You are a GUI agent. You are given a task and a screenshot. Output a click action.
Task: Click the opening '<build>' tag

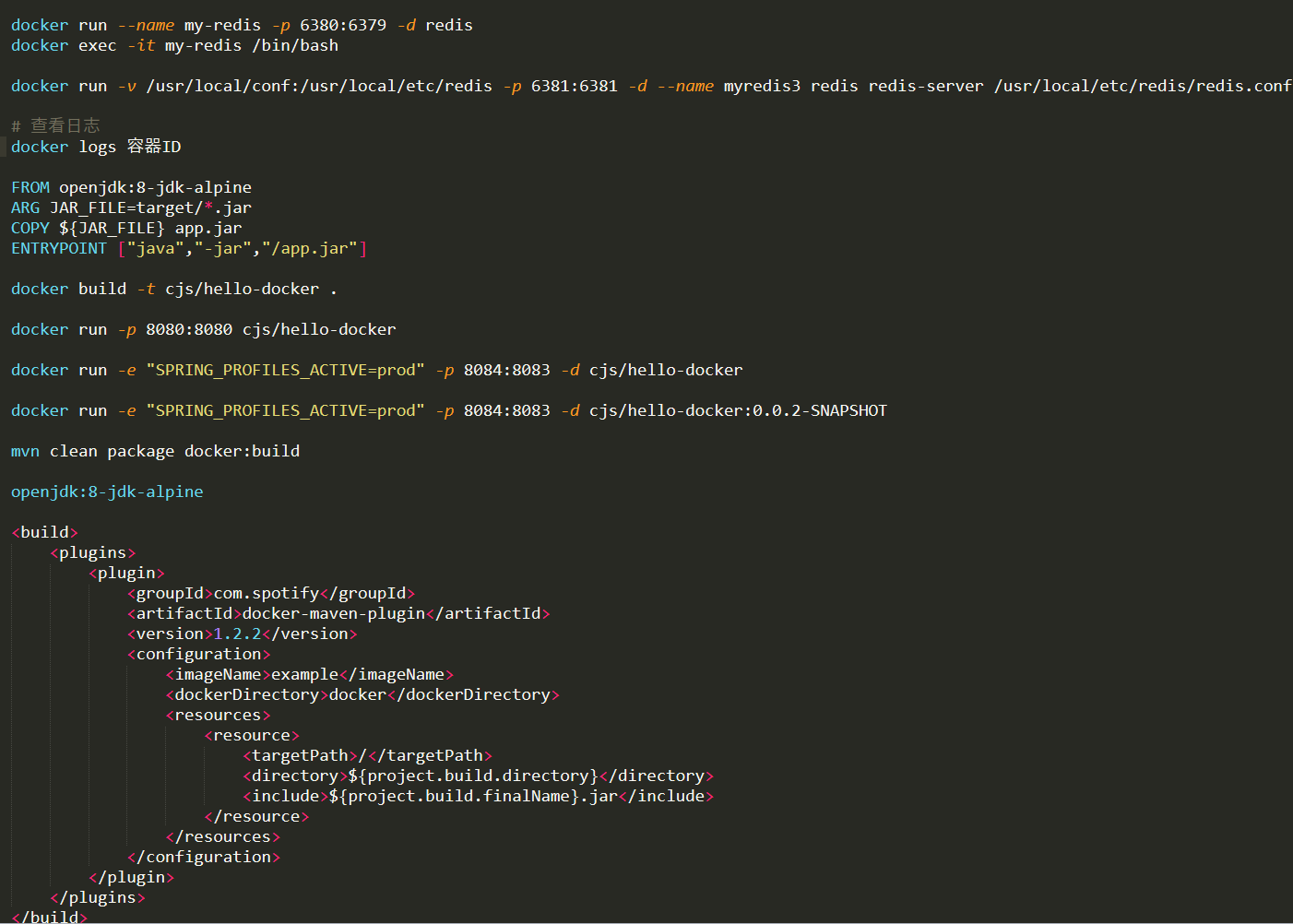click(44, 532)
